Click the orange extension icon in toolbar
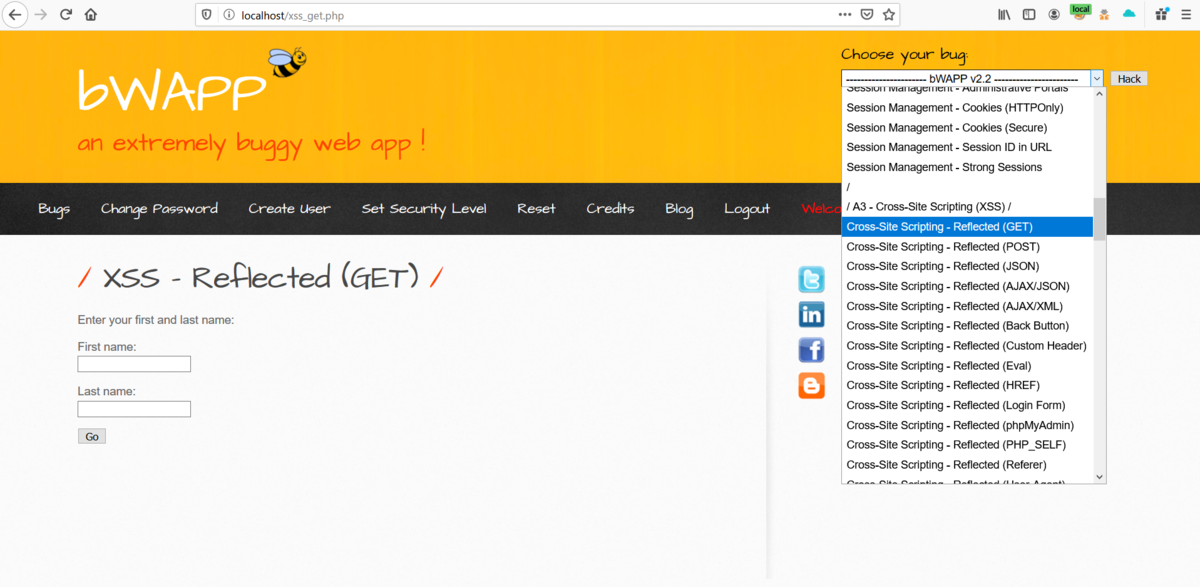The height and width of the screenshot is (587, 1200). point(1105,15)
